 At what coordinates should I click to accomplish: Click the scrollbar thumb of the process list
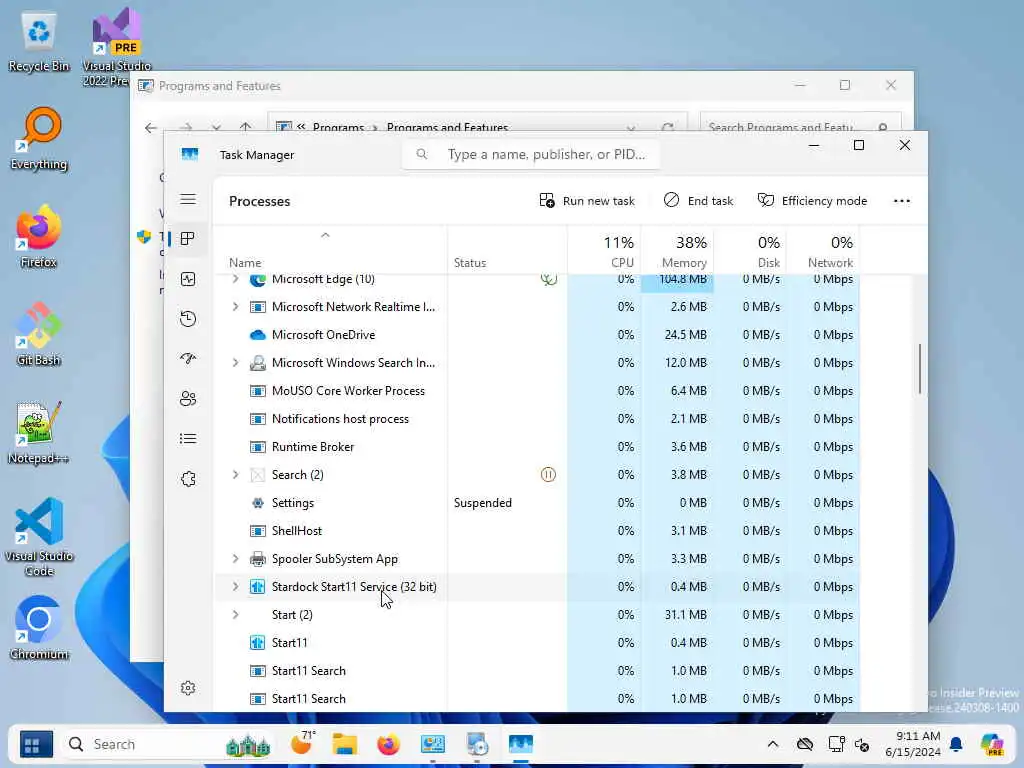(x=920, y=369)
